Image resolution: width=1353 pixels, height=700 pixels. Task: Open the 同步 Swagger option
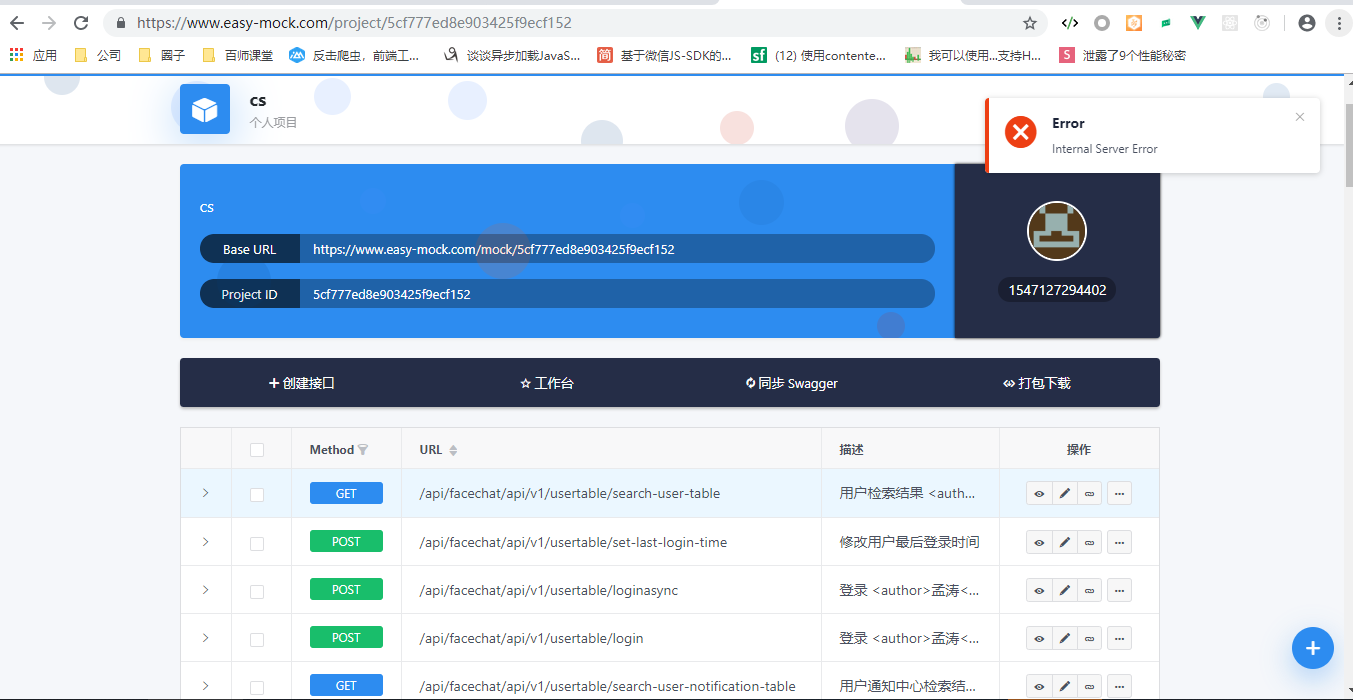[x=791, y=382]
